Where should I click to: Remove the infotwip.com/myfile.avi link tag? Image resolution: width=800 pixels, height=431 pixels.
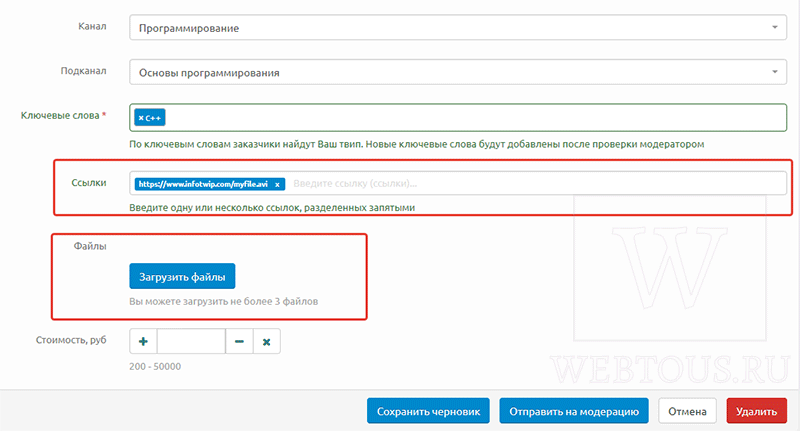[277, 185]
